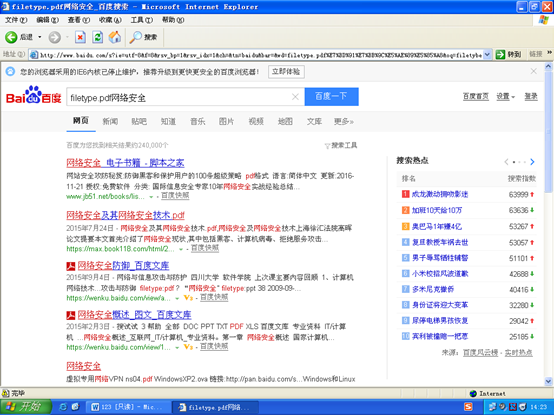Viewport: 554px width, 415px height.
Task: Expand the address bar URL dropdown
Action: click(x=488, y=54)
